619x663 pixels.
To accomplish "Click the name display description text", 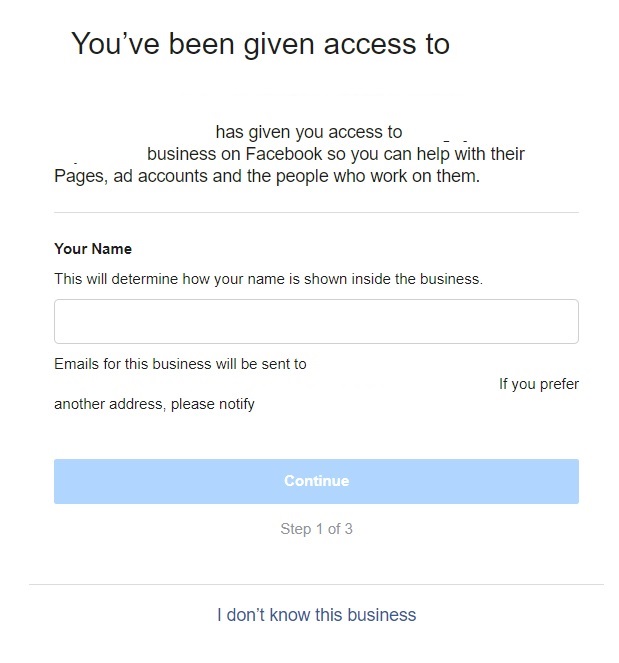I will (x=268, y=279).
